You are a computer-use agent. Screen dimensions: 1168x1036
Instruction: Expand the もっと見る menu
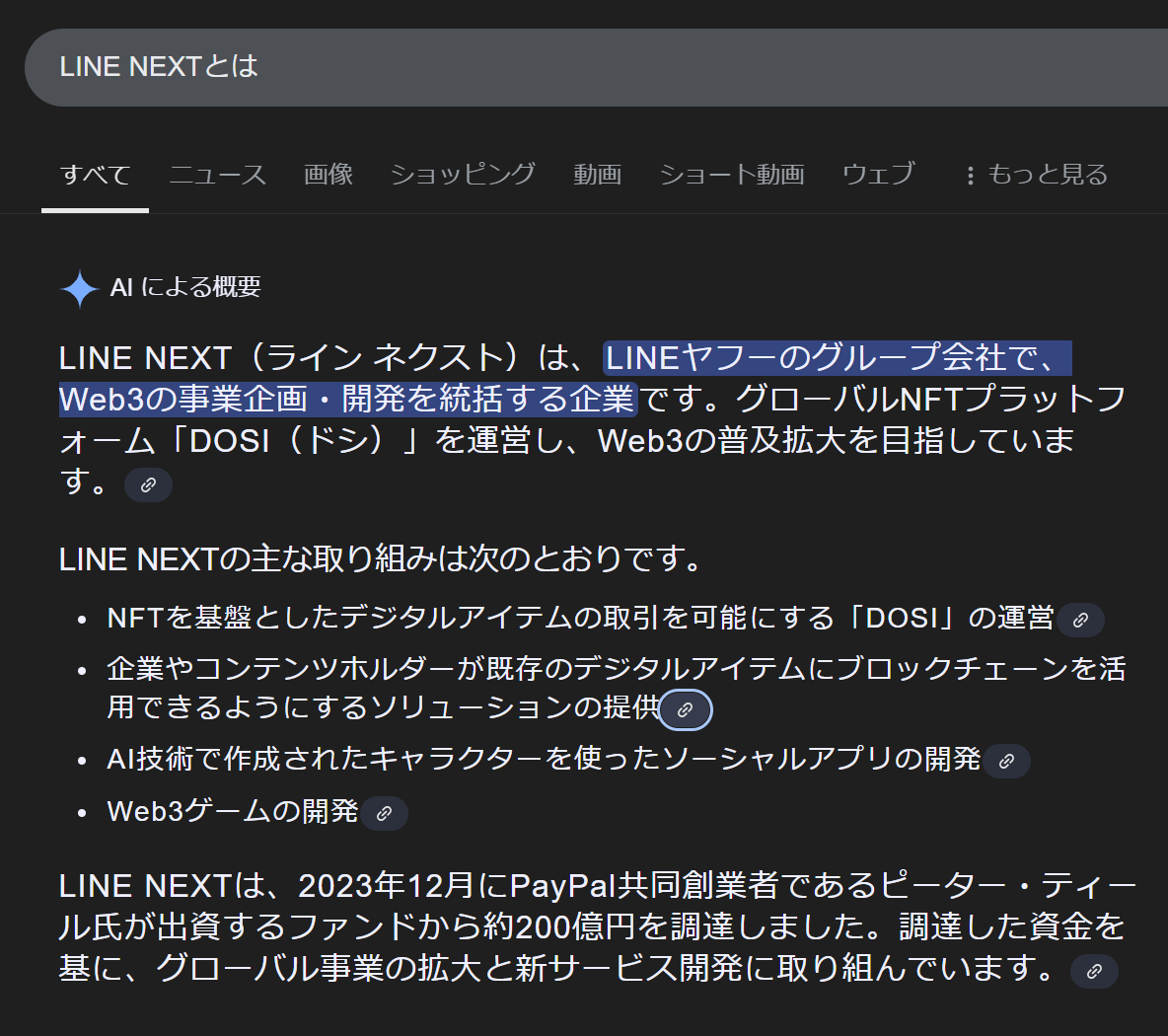coord(1036,175)
